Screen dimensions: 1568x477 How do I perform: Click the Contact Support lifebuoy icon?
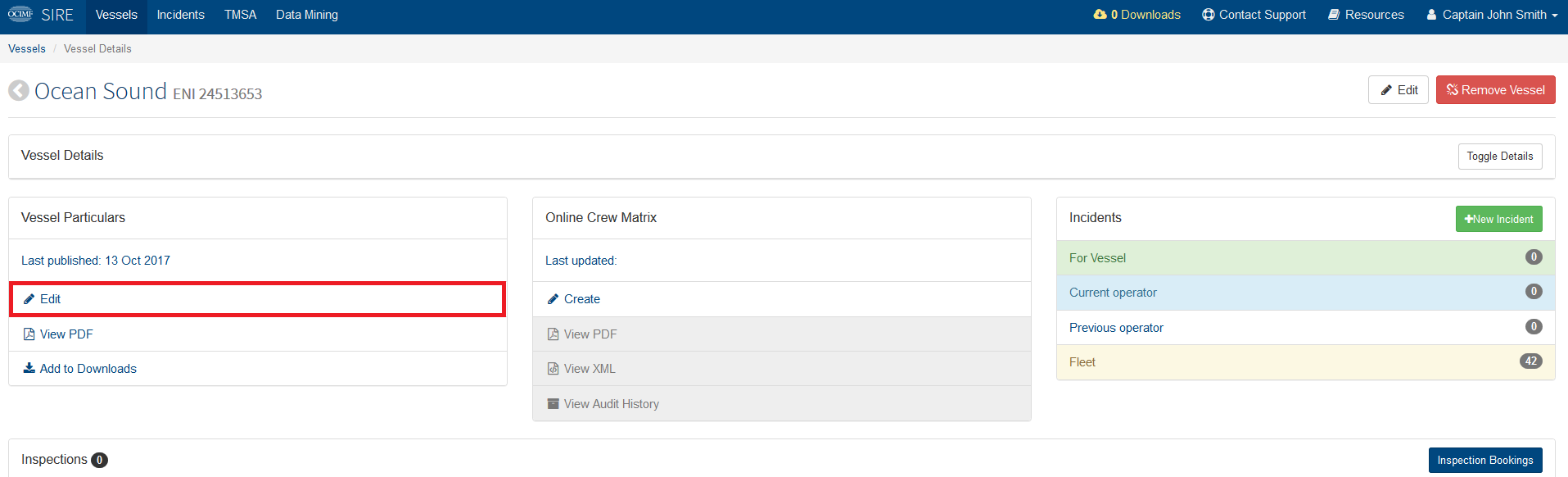click(x=1208, y=15)
